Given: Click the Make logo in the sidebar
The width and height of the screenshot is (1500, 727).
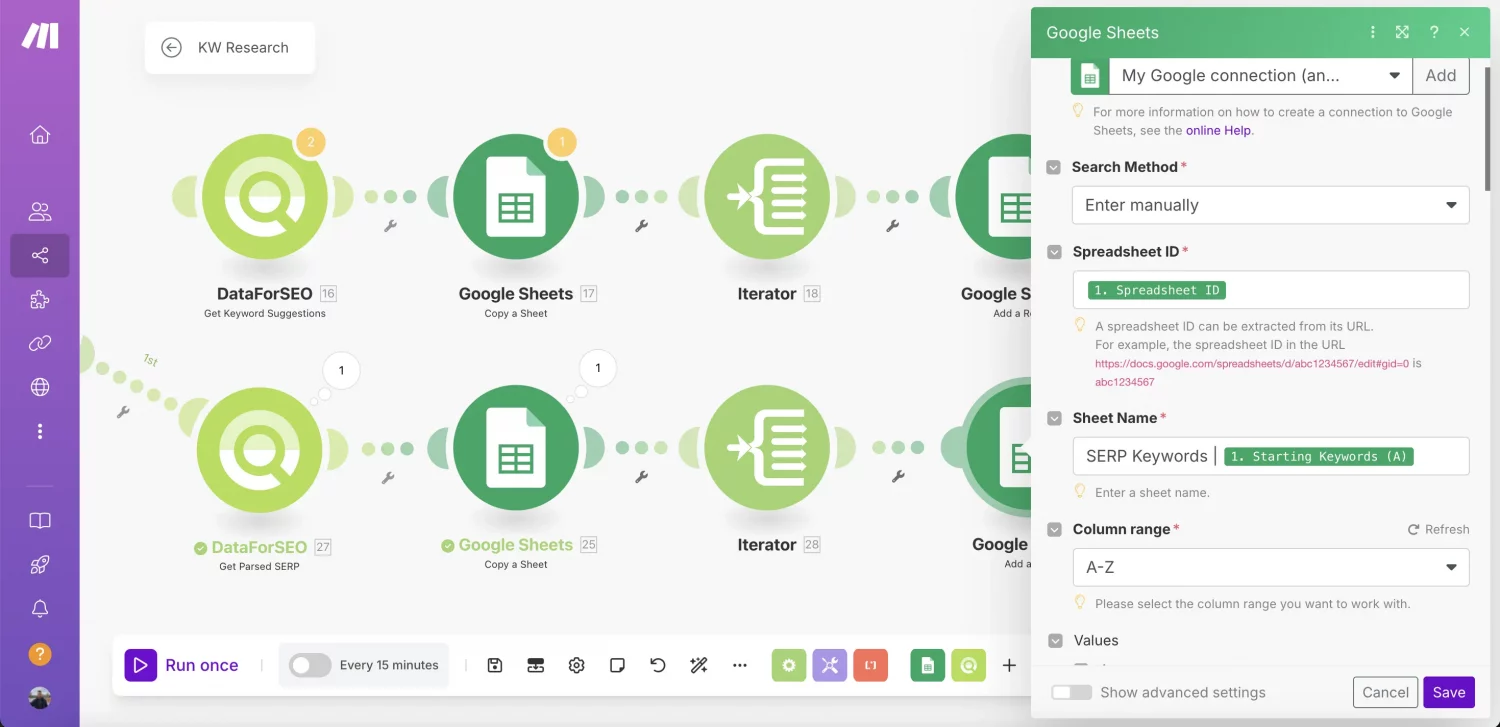Looking at the screenshot, I should (40, 36).
